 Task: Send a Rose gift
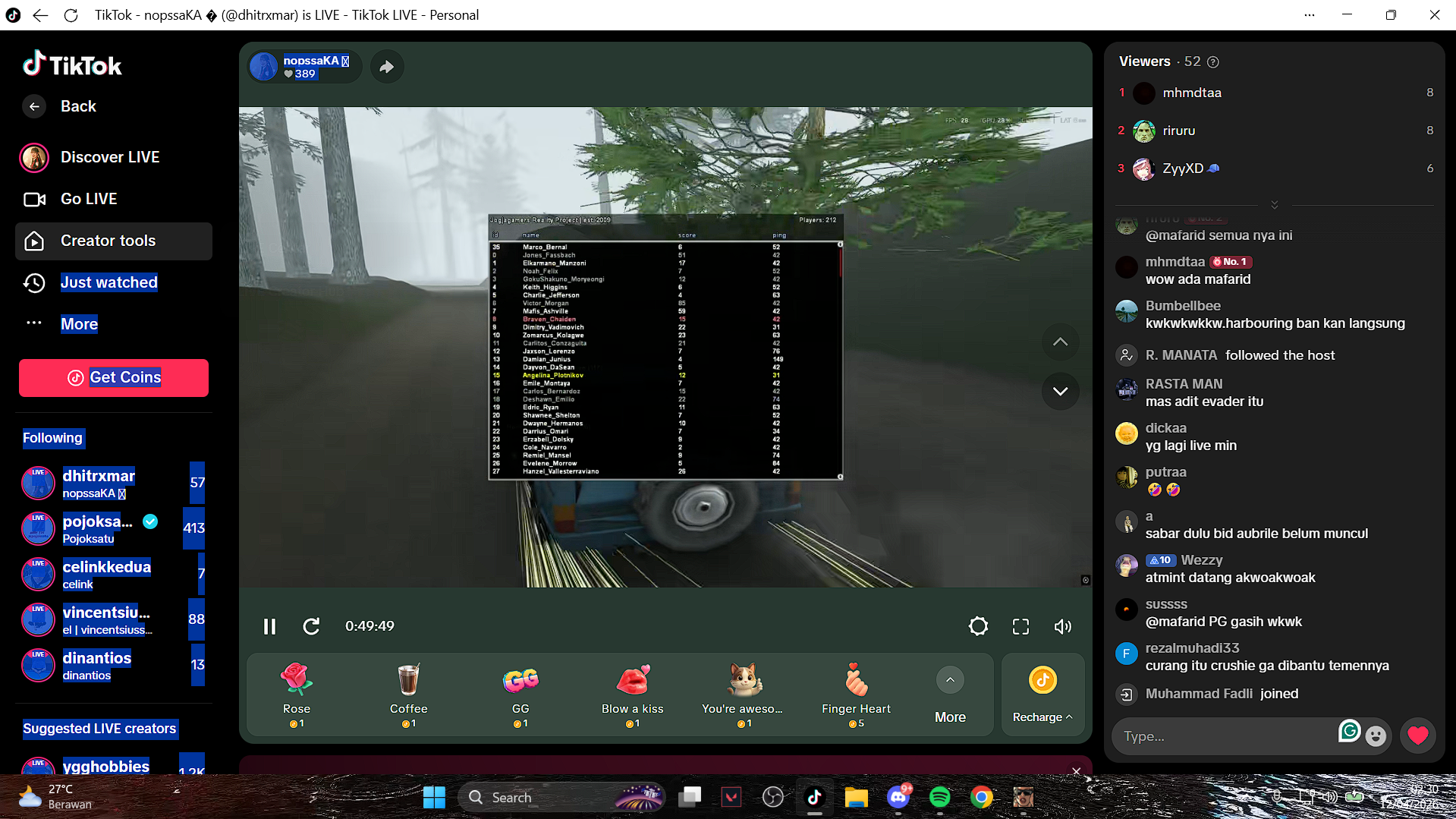point(297,695)
